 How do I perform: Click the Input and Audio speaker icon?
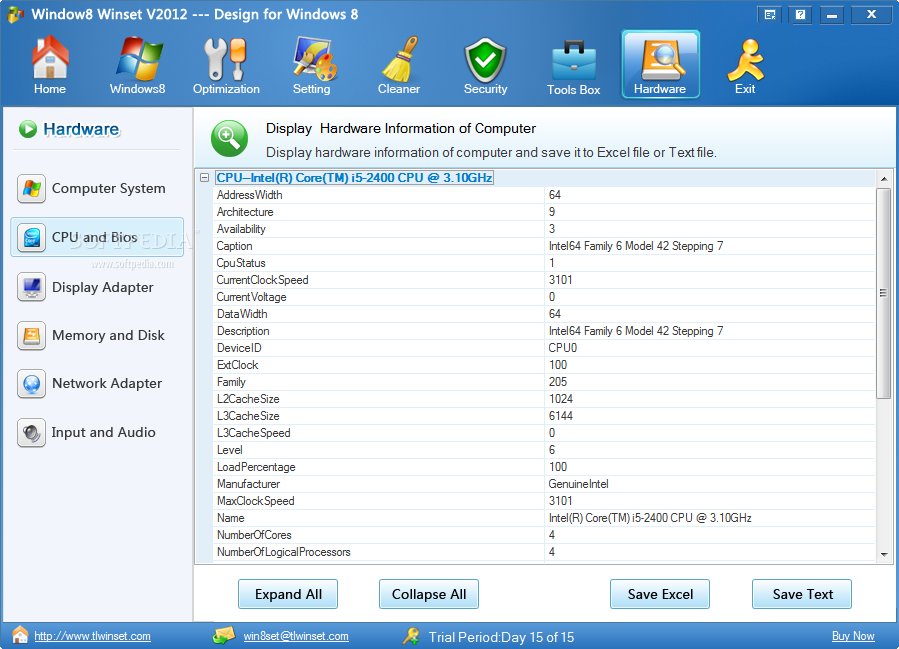tap(32, 432)
